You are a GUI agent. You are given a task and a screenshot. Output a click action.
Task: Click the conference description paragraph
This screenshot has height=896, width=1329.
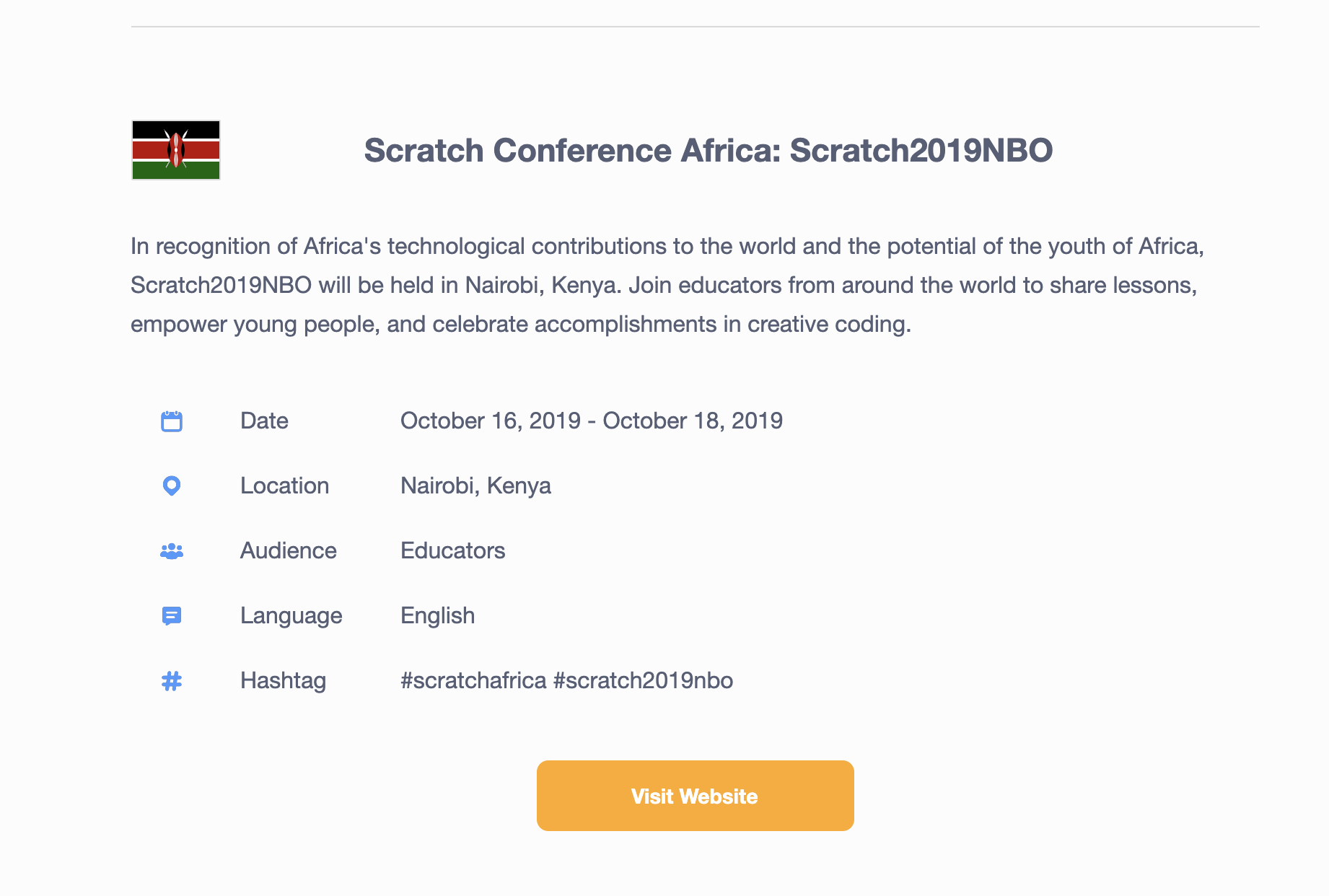(x=664, y=284)
